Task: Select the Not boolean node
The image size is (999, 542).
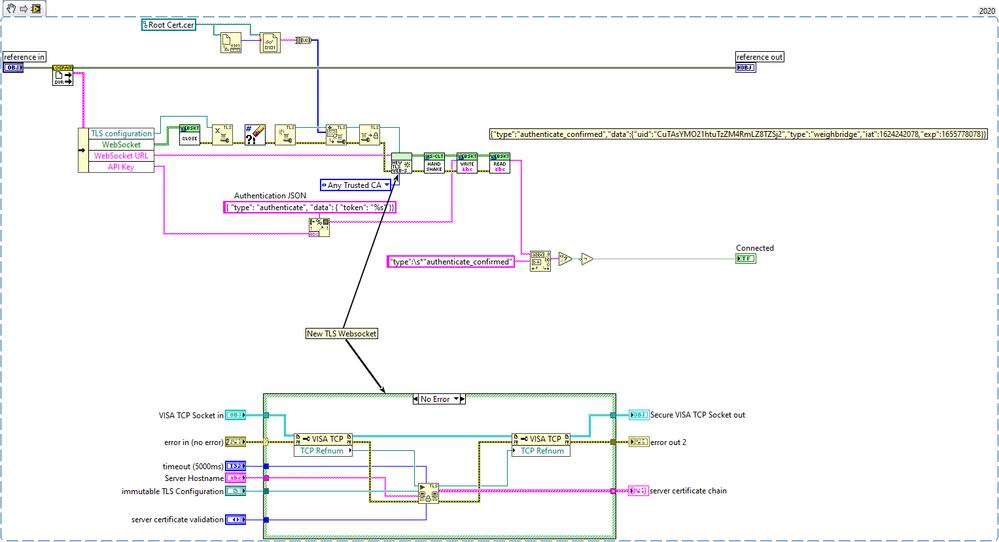Action: 586,259
